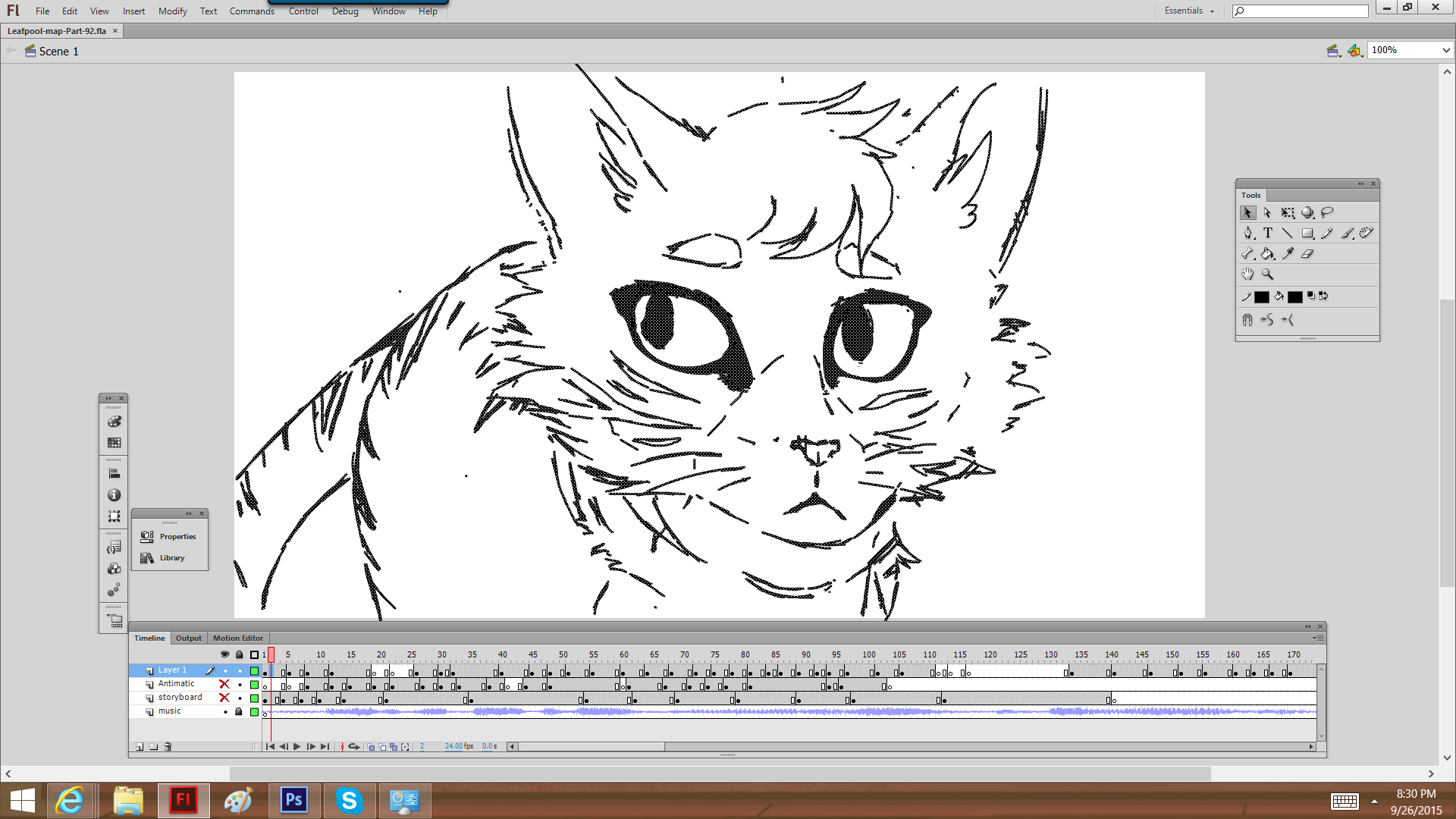Play the timeline animation
Viewport: 1456px width, 819px height.
tap(297, 747)
